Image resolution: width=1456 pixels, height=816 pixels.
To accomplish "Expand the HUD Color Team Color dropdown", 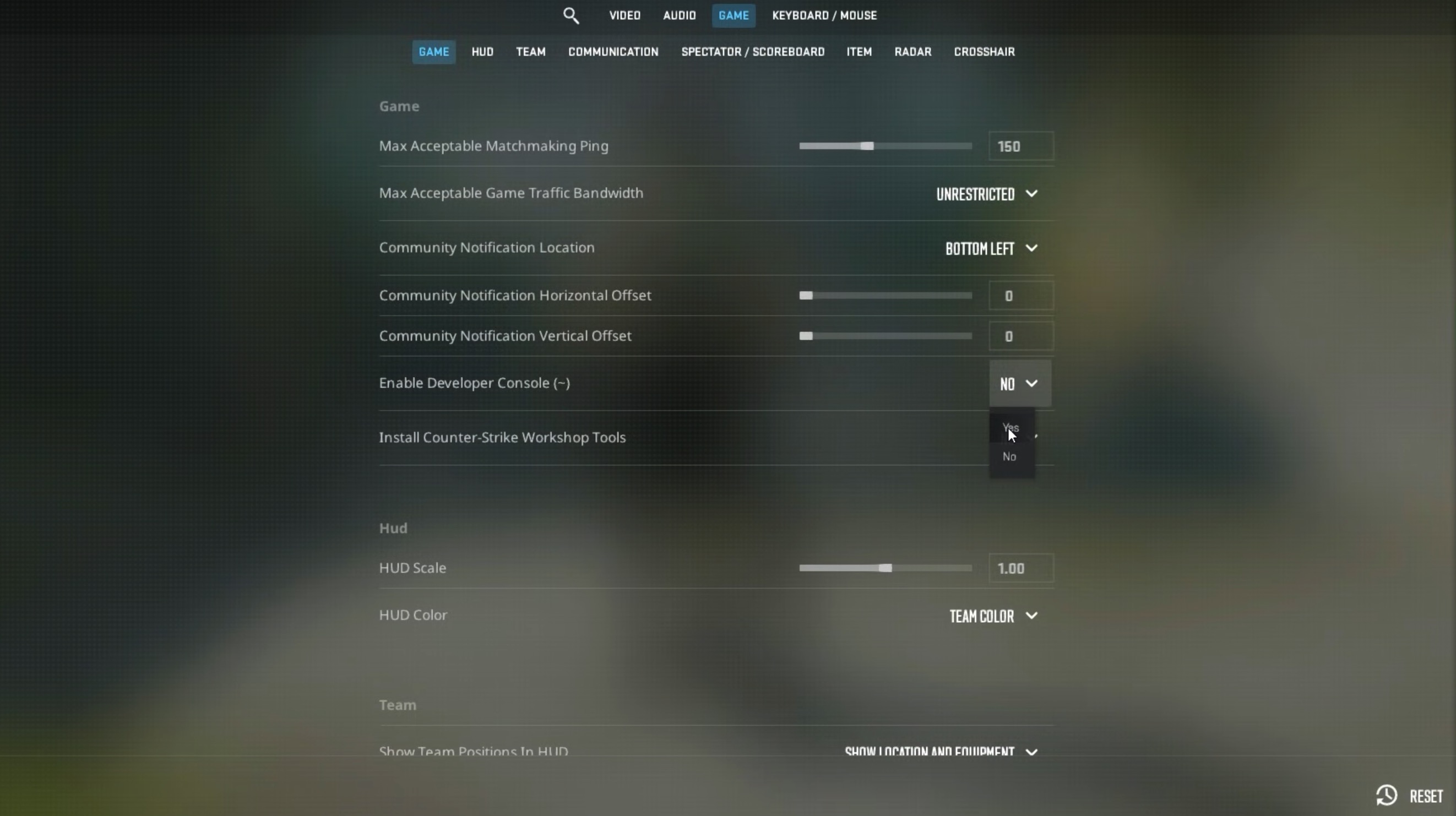I will pos(993,616).
